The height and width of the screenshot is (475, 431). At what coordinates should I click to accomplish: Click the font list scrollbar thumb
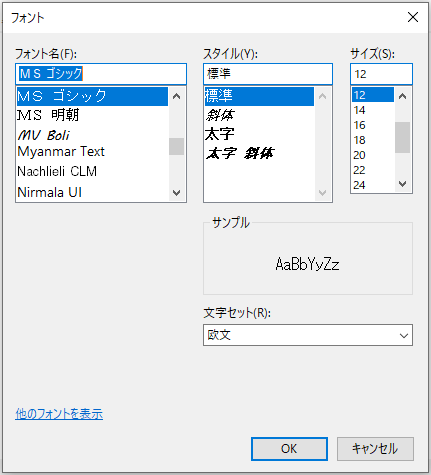pyautogui.click(x=176, y=146)
